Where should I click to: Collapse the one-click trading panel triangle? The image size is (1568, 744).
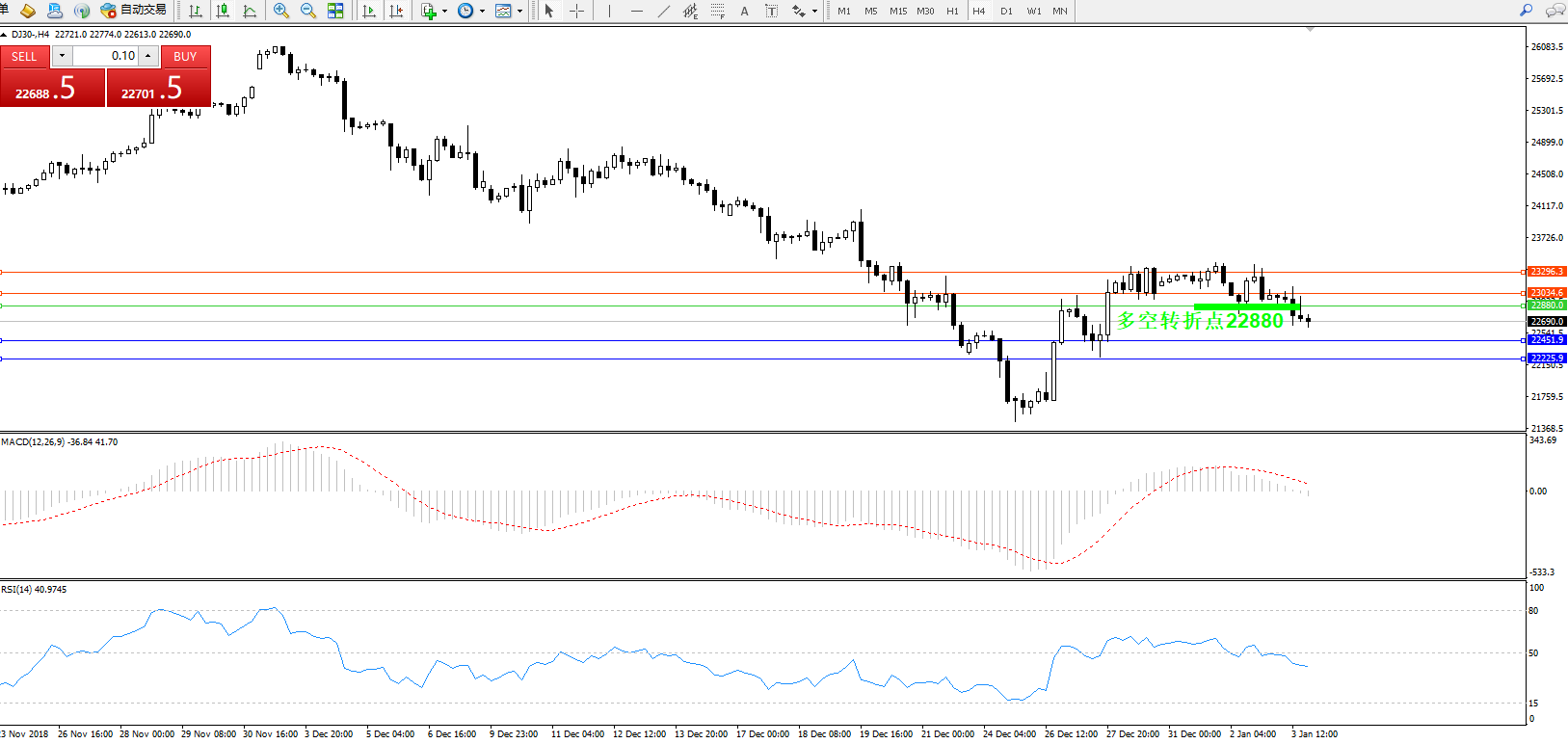4,35
